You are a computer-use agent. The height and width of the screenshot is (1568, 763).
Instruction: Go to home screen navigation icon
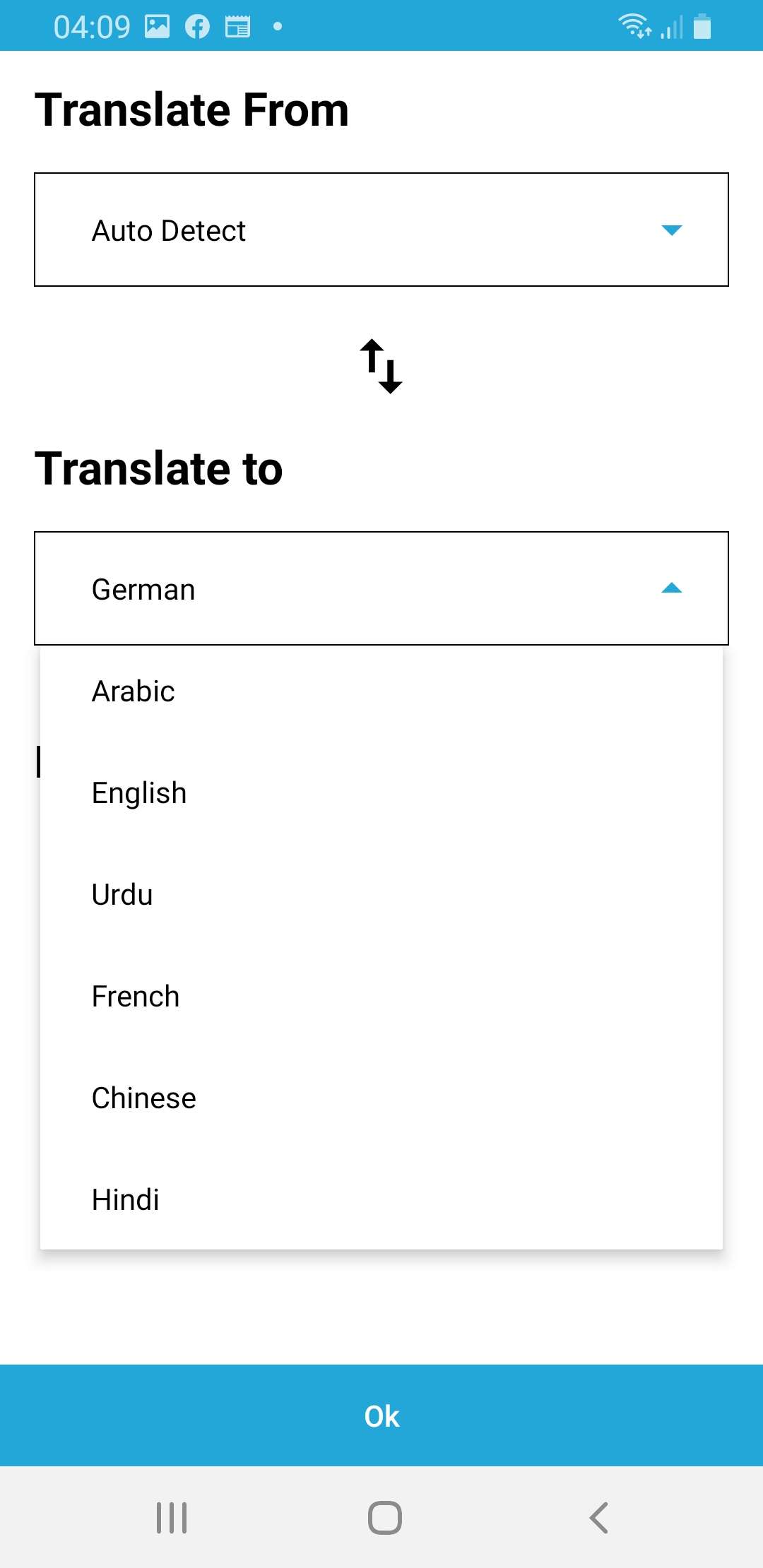(385, 1517)
